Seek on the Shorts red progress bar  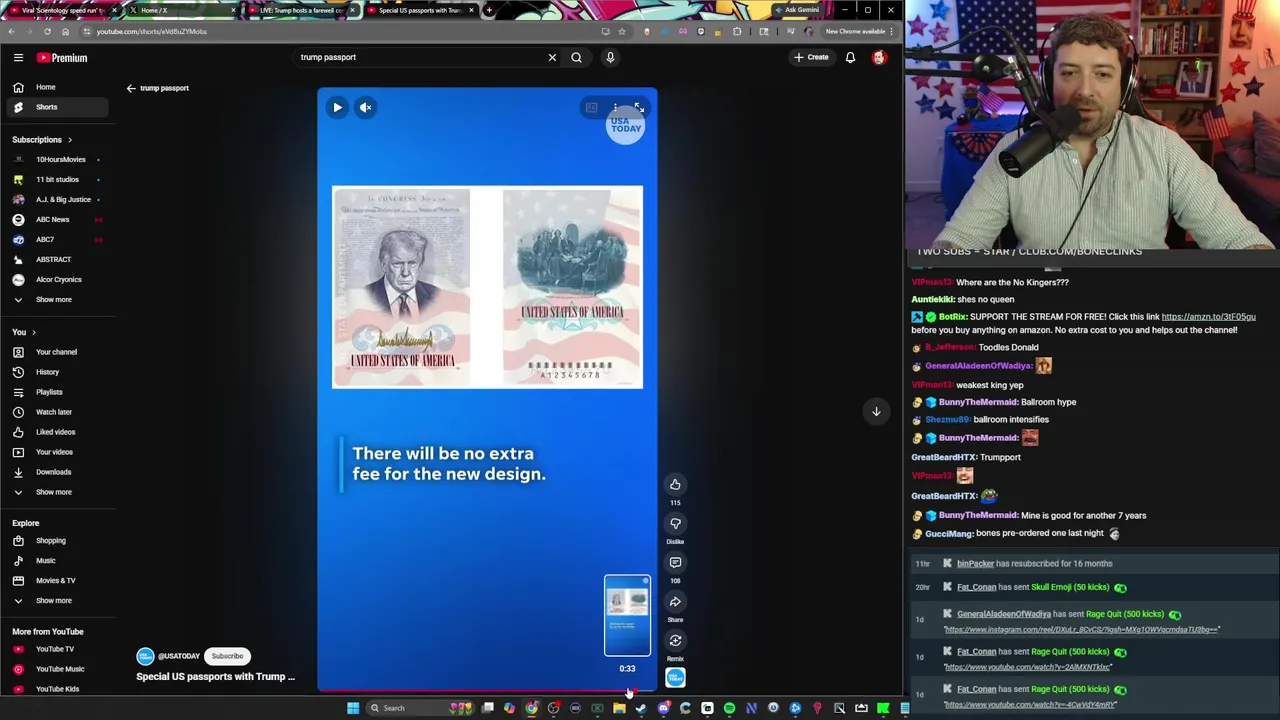coord(487,690)
